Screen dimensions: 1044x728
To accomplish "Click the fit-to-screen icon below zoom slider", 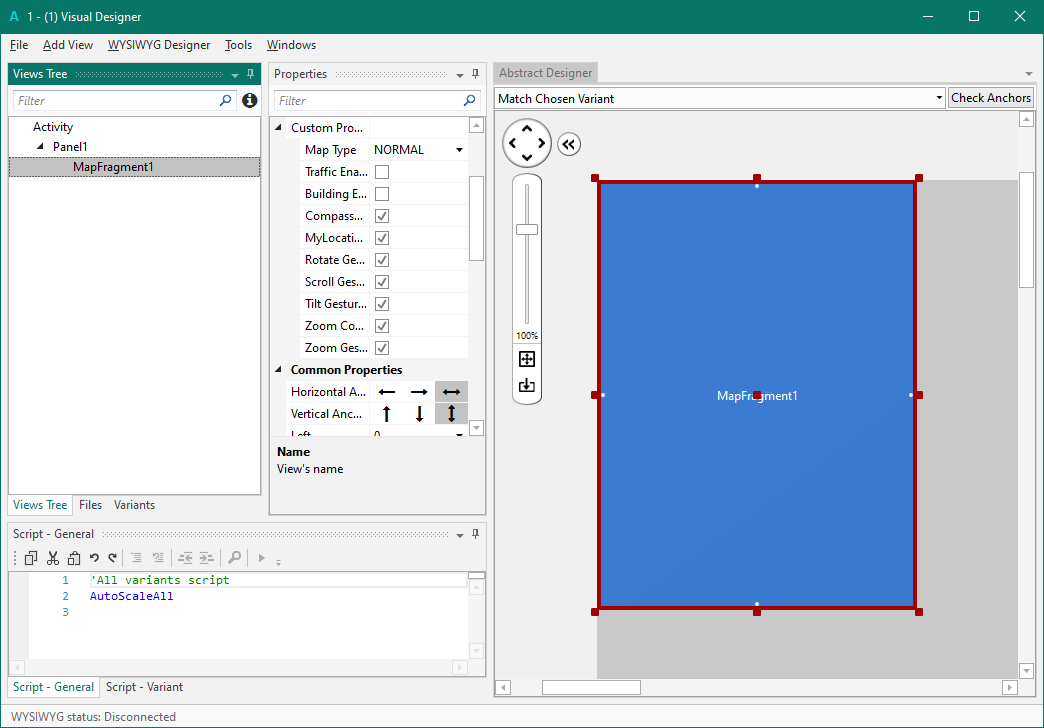I will point(527,360).
